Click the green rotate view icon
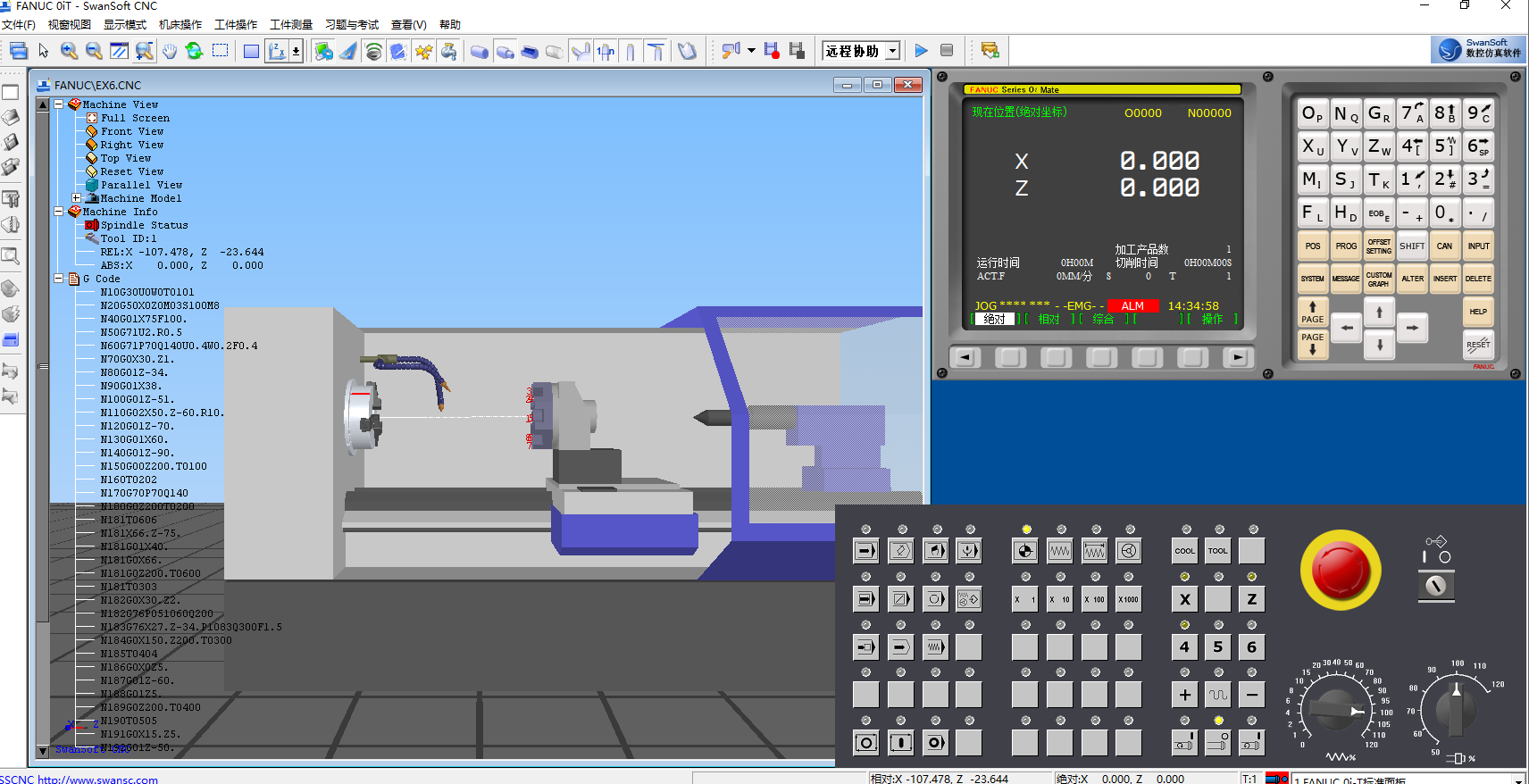 coord(195,51)
